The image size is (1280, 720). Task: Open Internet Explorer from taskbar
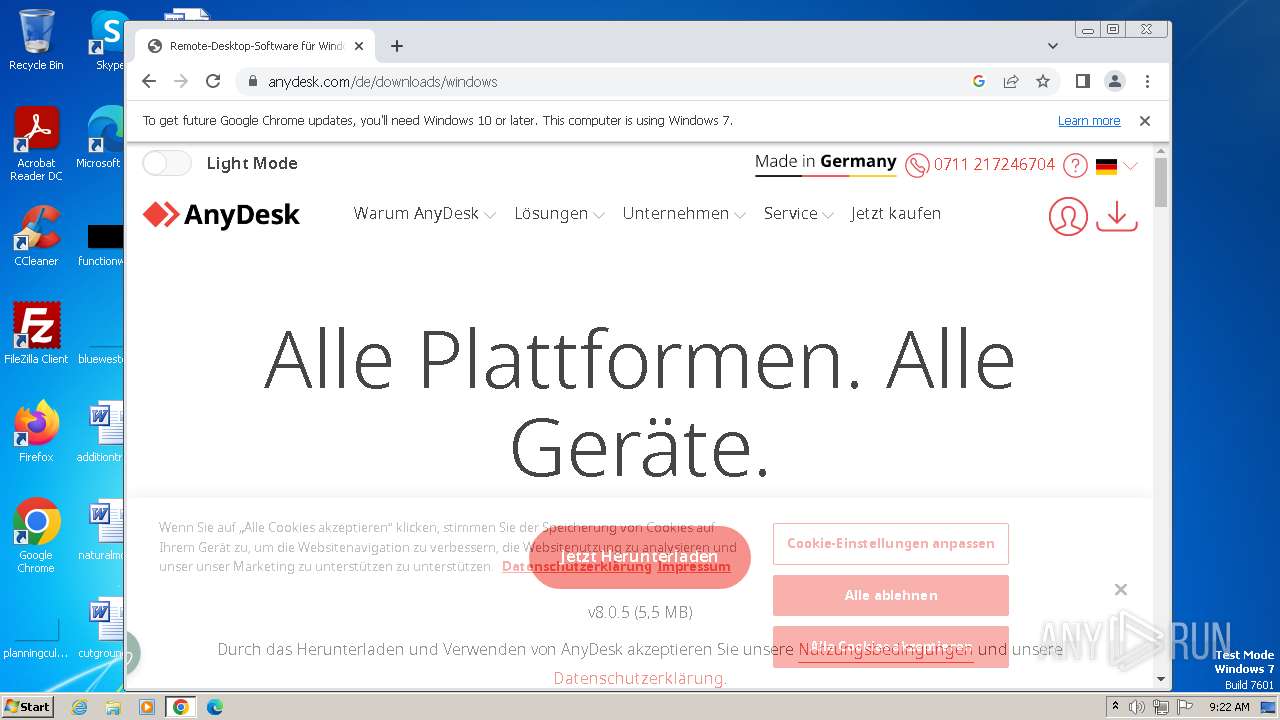click(80, 707)
